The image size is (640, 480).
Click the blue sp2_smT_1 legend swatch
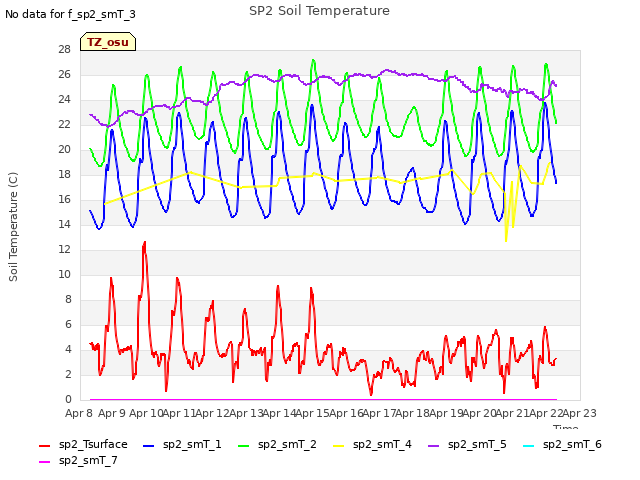coord(149,446)
